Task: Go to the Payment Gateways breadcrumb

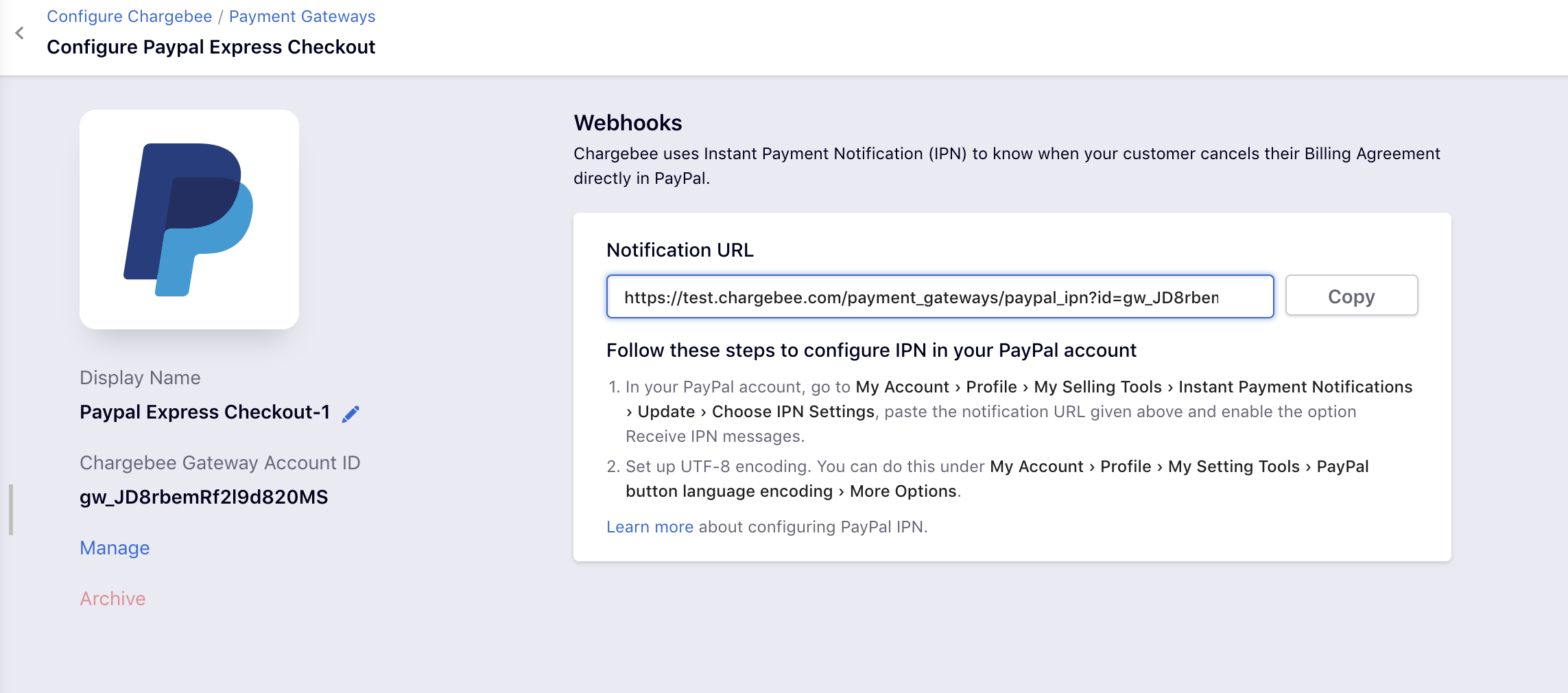Action: 302,16
